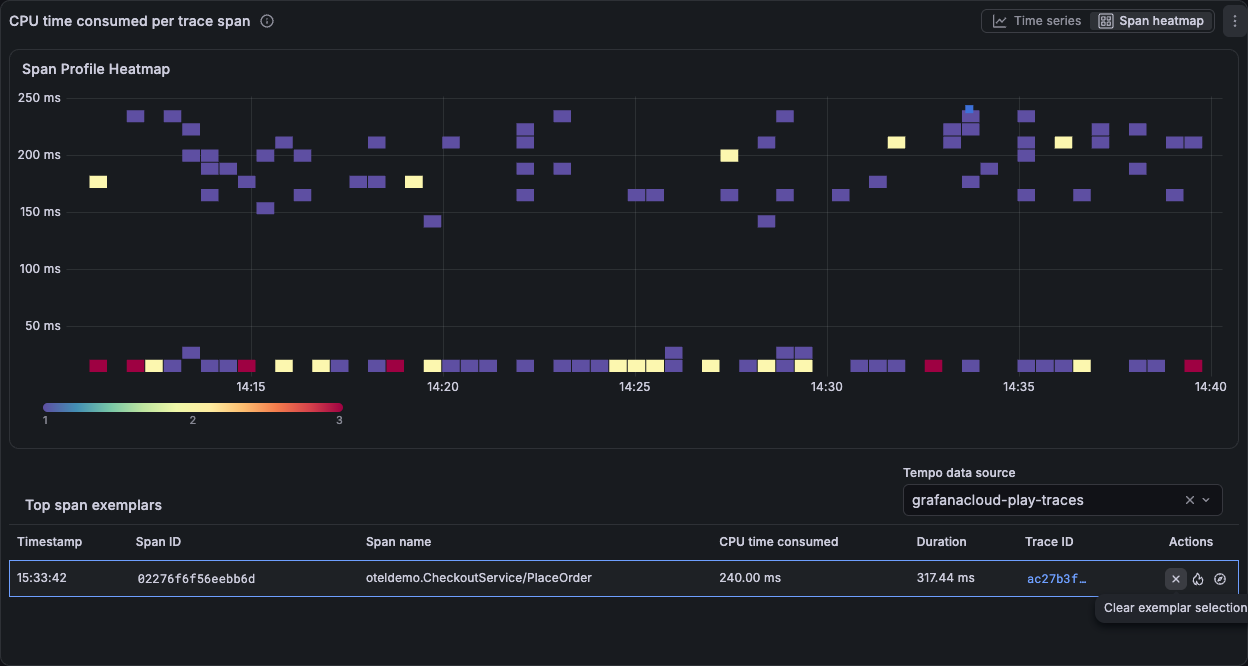The height and width of the screenshot is (666, 1248).
Task: Click the oteldemo.CheckoutService/PlaceOrder span name
Action: coord(479,578)
